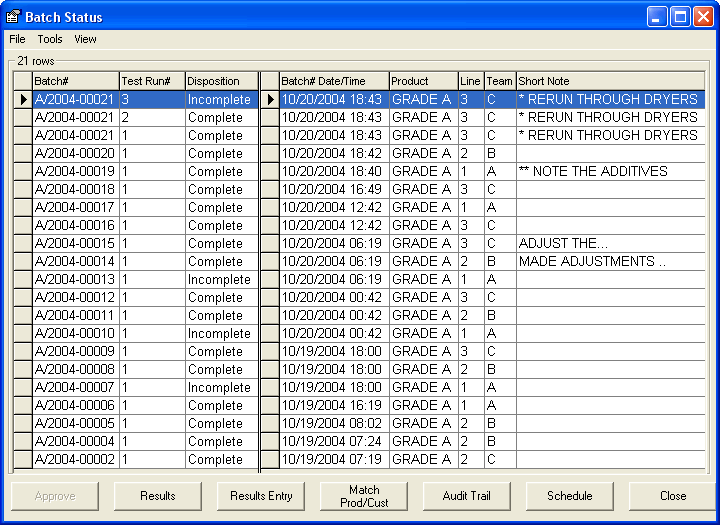Click the 10/19/2004 16:19 date cell
The width and height of the screenshot is (720, 525).
pyautogui.click(x=334, y=406)
